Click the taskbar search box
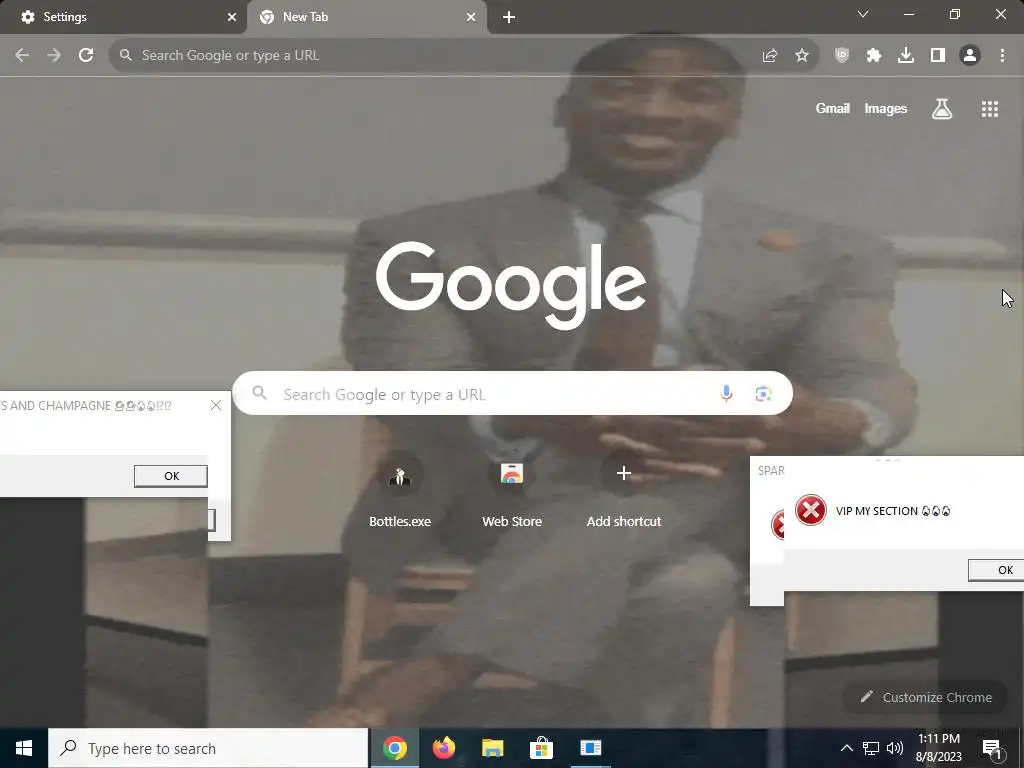The width and height of the screenshot is (1024, 768). 208,748
